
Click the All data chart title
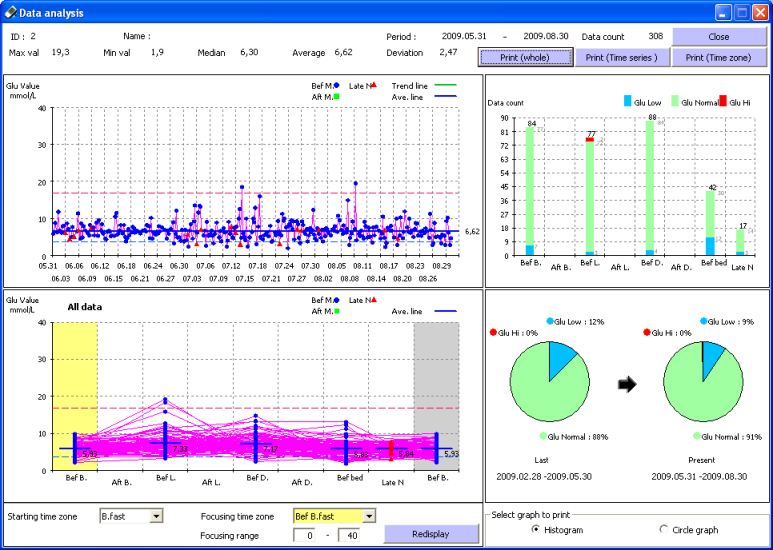(x=85, y=307)
